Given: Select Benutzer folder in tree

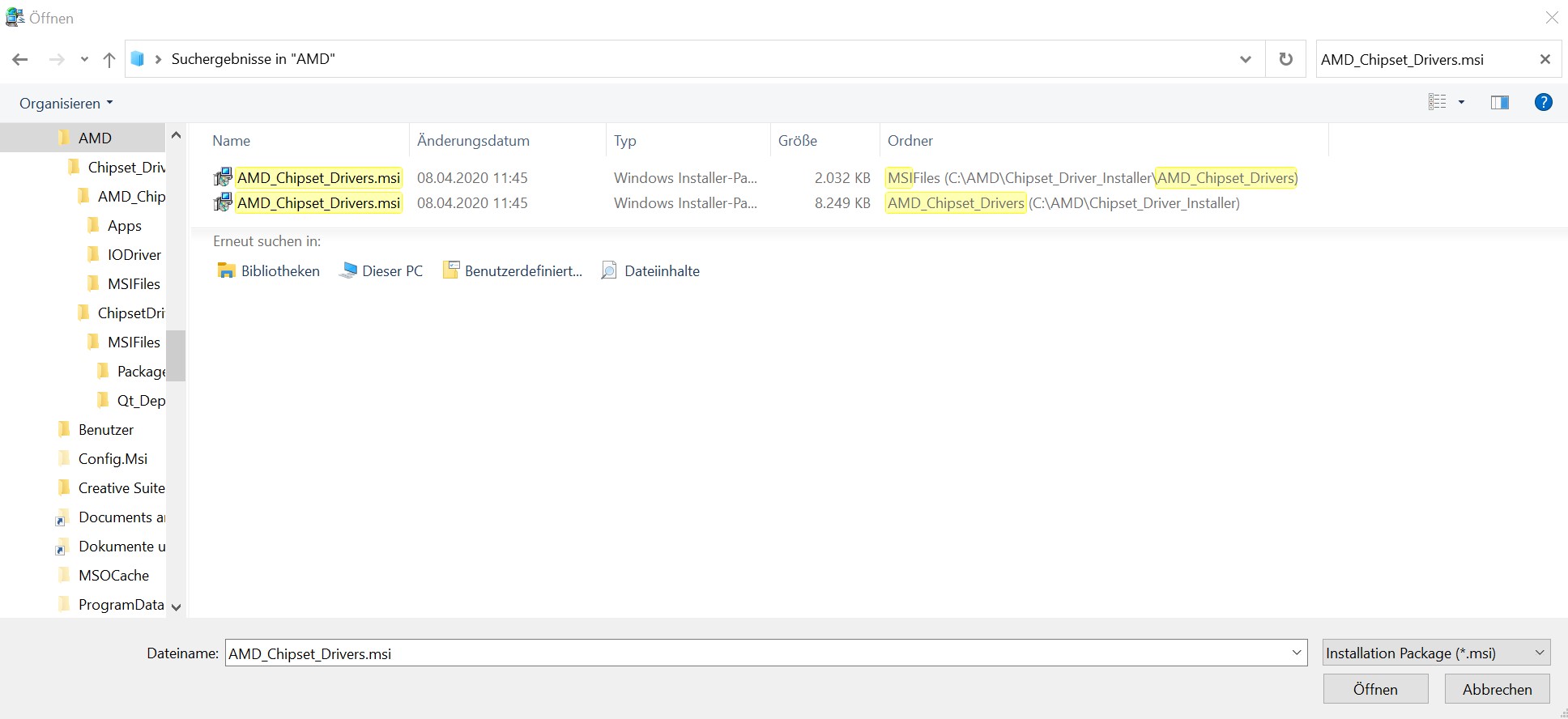Looking at the screenshot, I should tap(96, 429).
